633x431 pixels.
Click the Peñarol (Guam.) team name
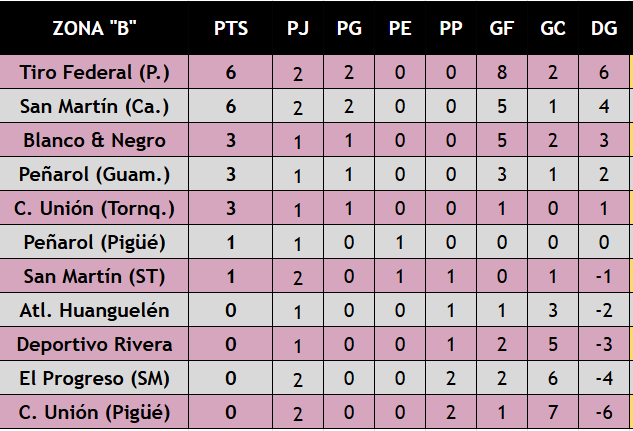click(95, 175)
